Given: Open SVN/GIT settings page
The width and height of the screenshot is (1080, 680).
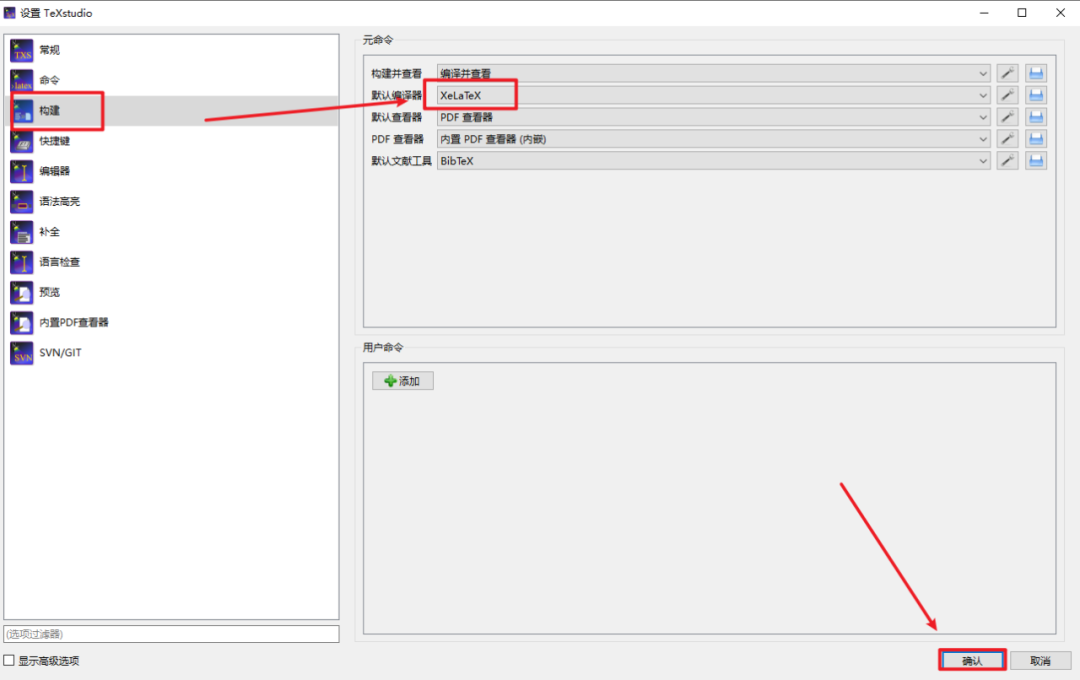Looking at the screenshot, I should tap(60, 353).
